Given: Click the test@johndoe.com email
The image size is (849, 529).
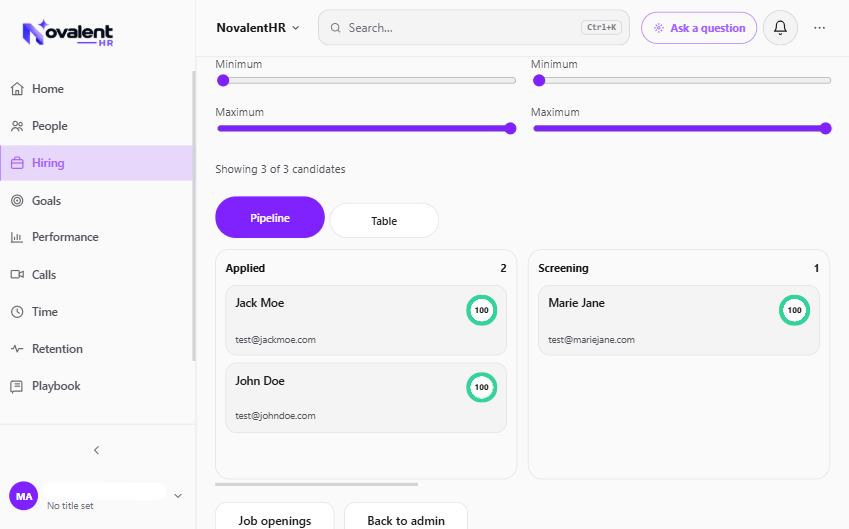Looking at the screenshot, I should 275,416.
